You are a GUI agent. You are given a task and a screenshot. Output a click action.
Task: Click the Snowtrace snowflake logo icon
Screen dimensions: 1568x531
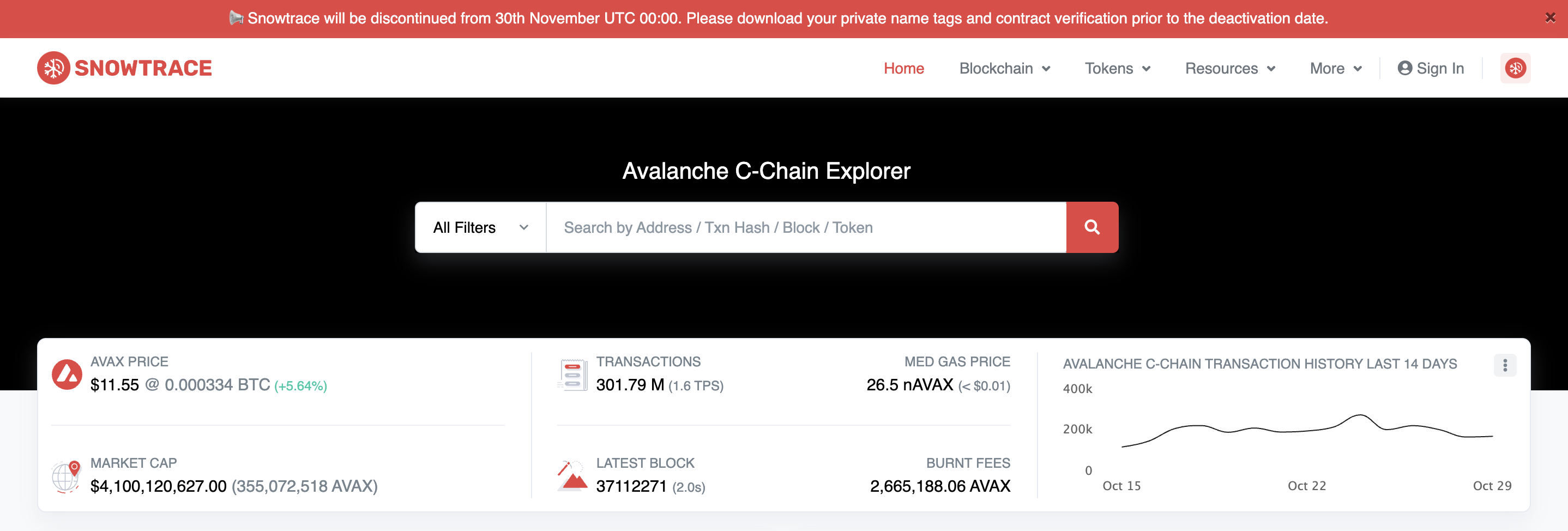point(53,68)
